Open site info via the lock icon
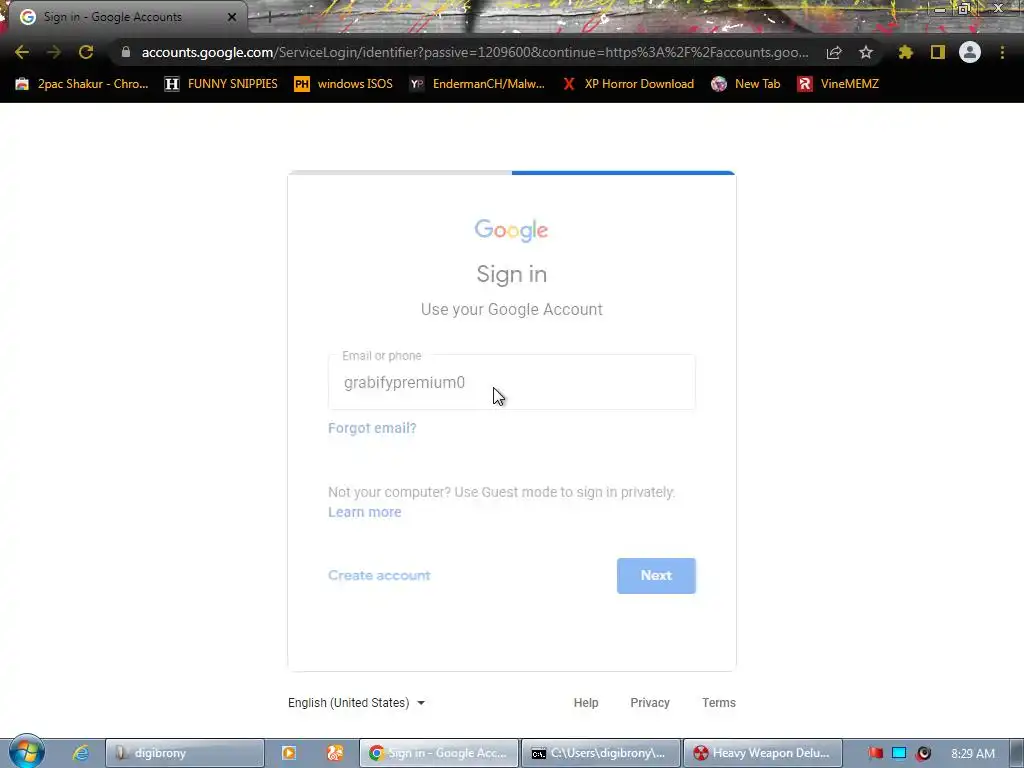 [125, 52]
